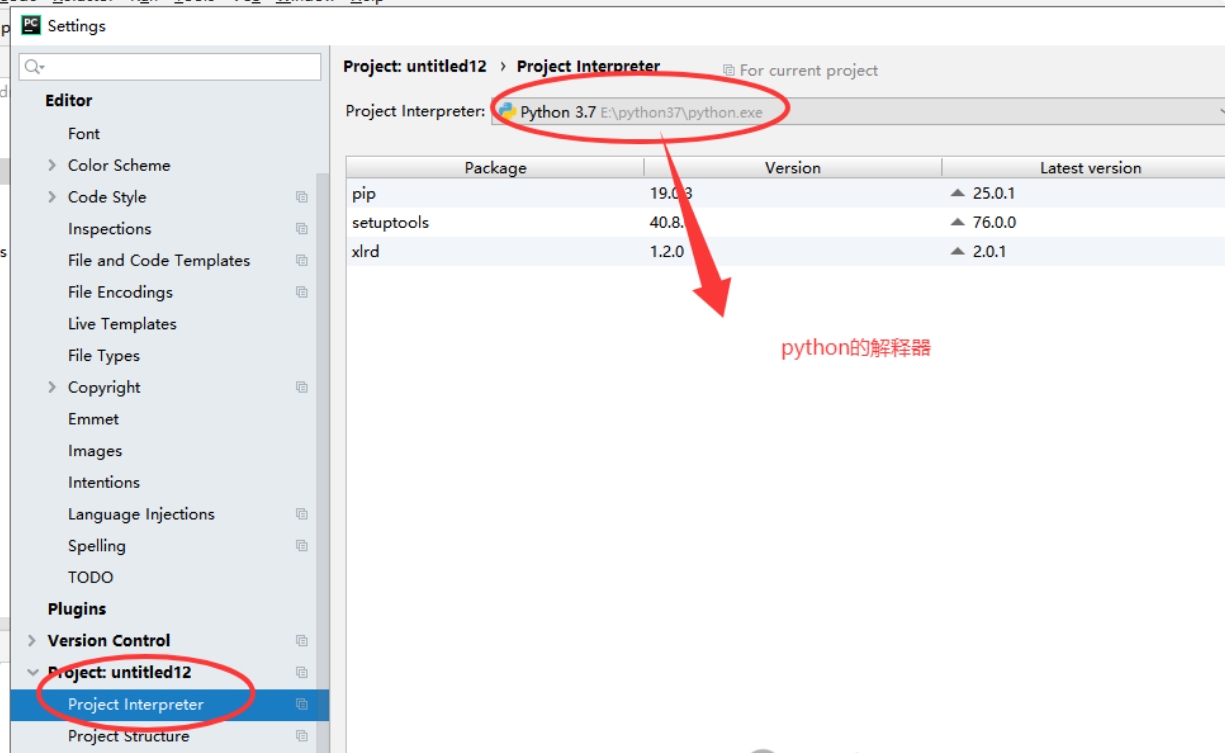This screenshot has width=1225, height=753.
Task: Expand the Code Style settings node
Action: click(52, 197)
